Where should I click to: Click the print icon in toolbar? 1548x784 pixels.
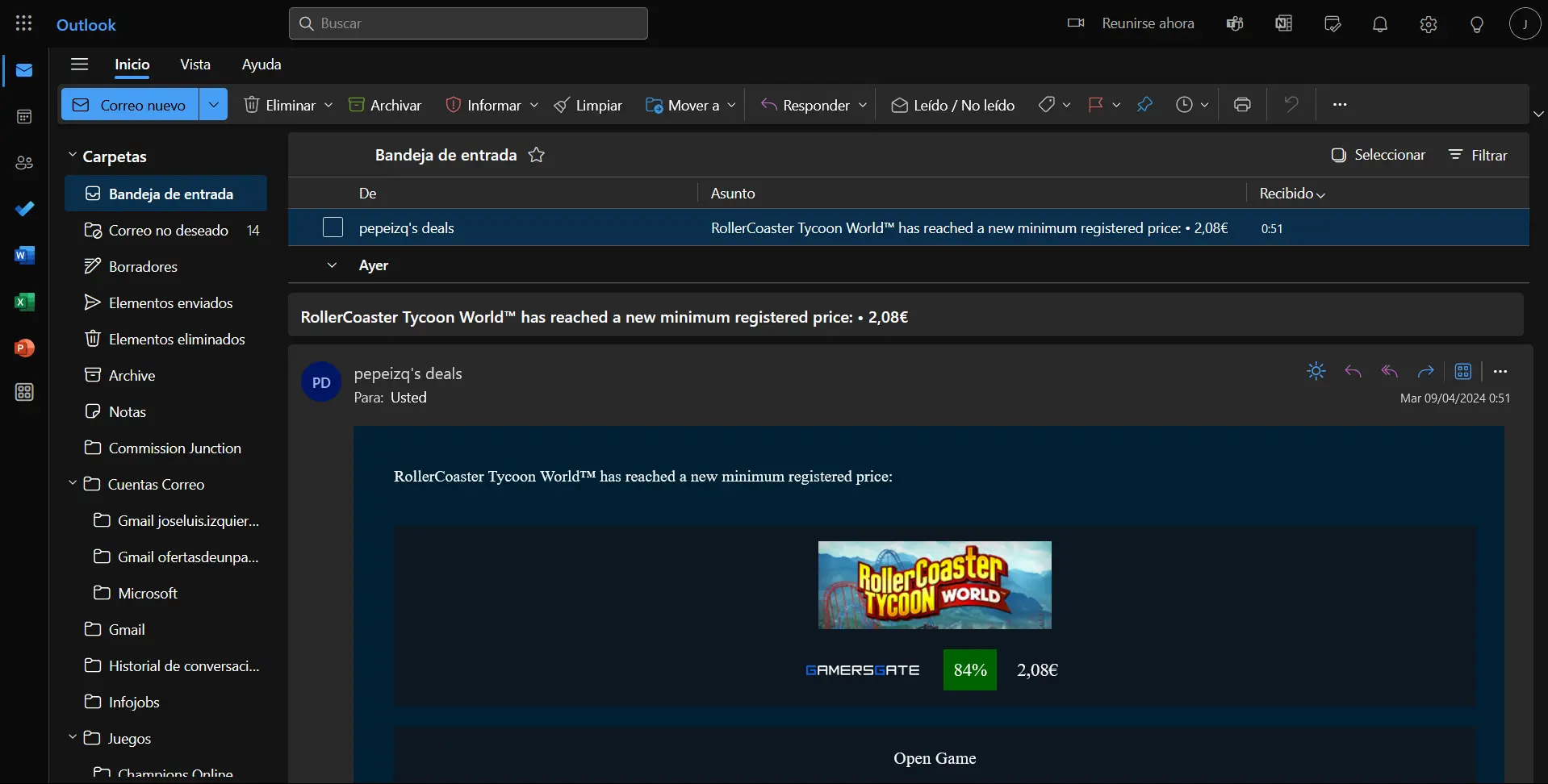(1242, 105)
